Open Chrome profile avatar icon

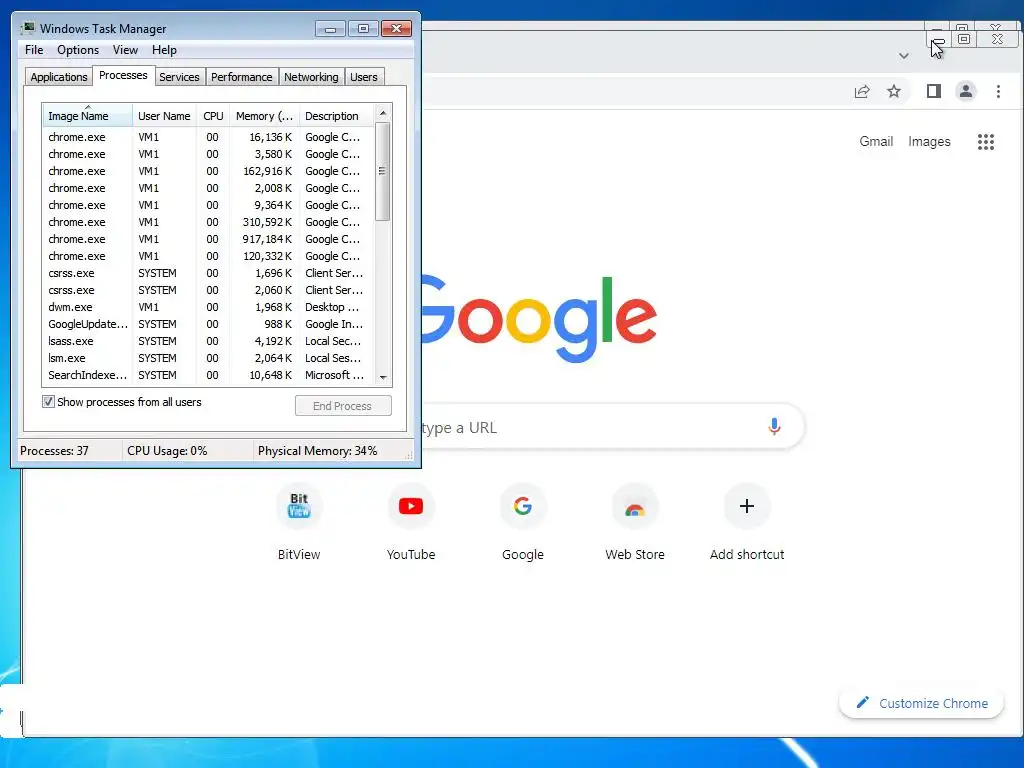tap(966, 91)
